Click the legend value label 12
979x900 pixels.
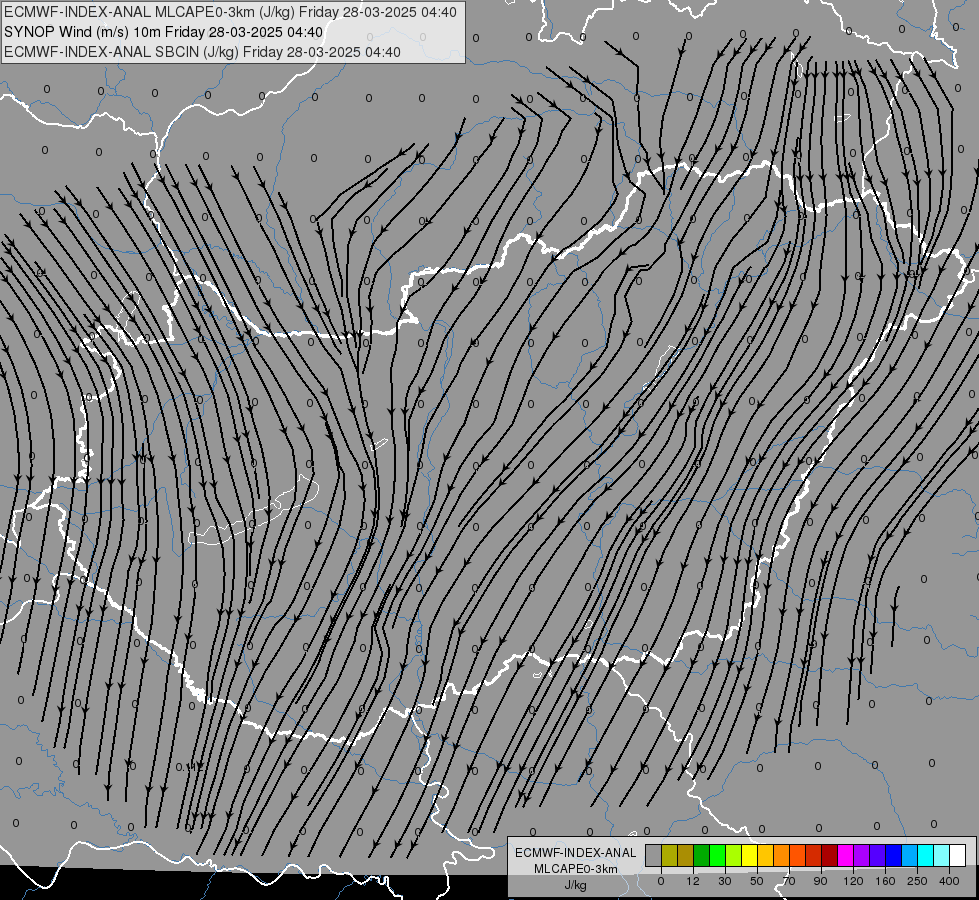click(x=692, y=881)
